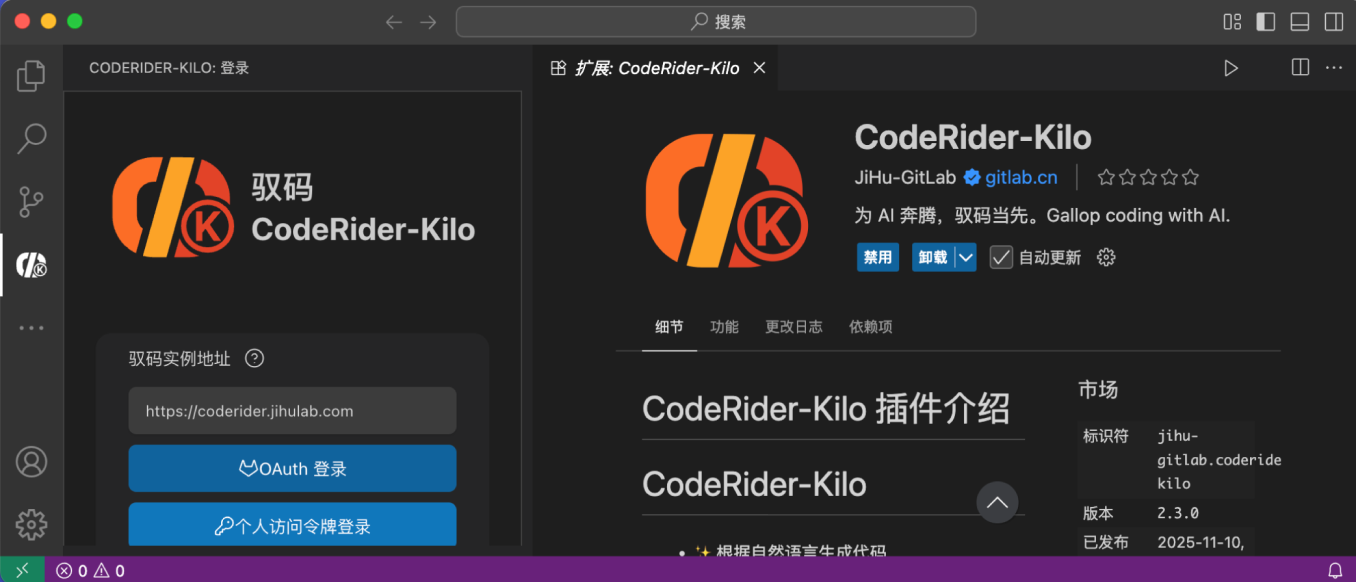Switch to the 功能 tab
Screen dimensions: 1356x582
(x=724, y=327)
